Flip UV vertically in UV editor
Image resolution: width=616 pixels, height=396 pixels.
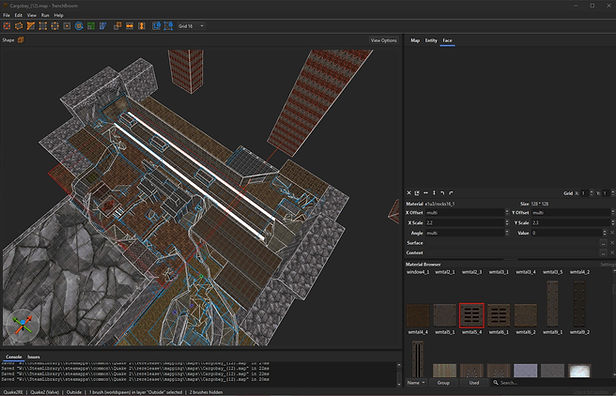434,193
